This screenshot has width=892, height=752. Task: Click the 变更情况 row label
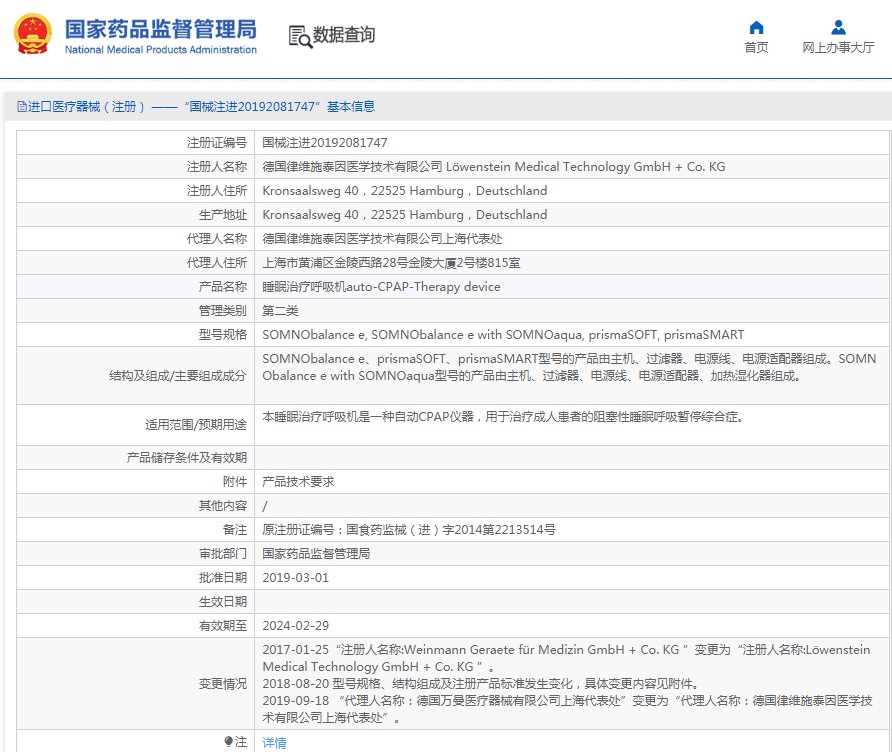[x=223, y=683]
